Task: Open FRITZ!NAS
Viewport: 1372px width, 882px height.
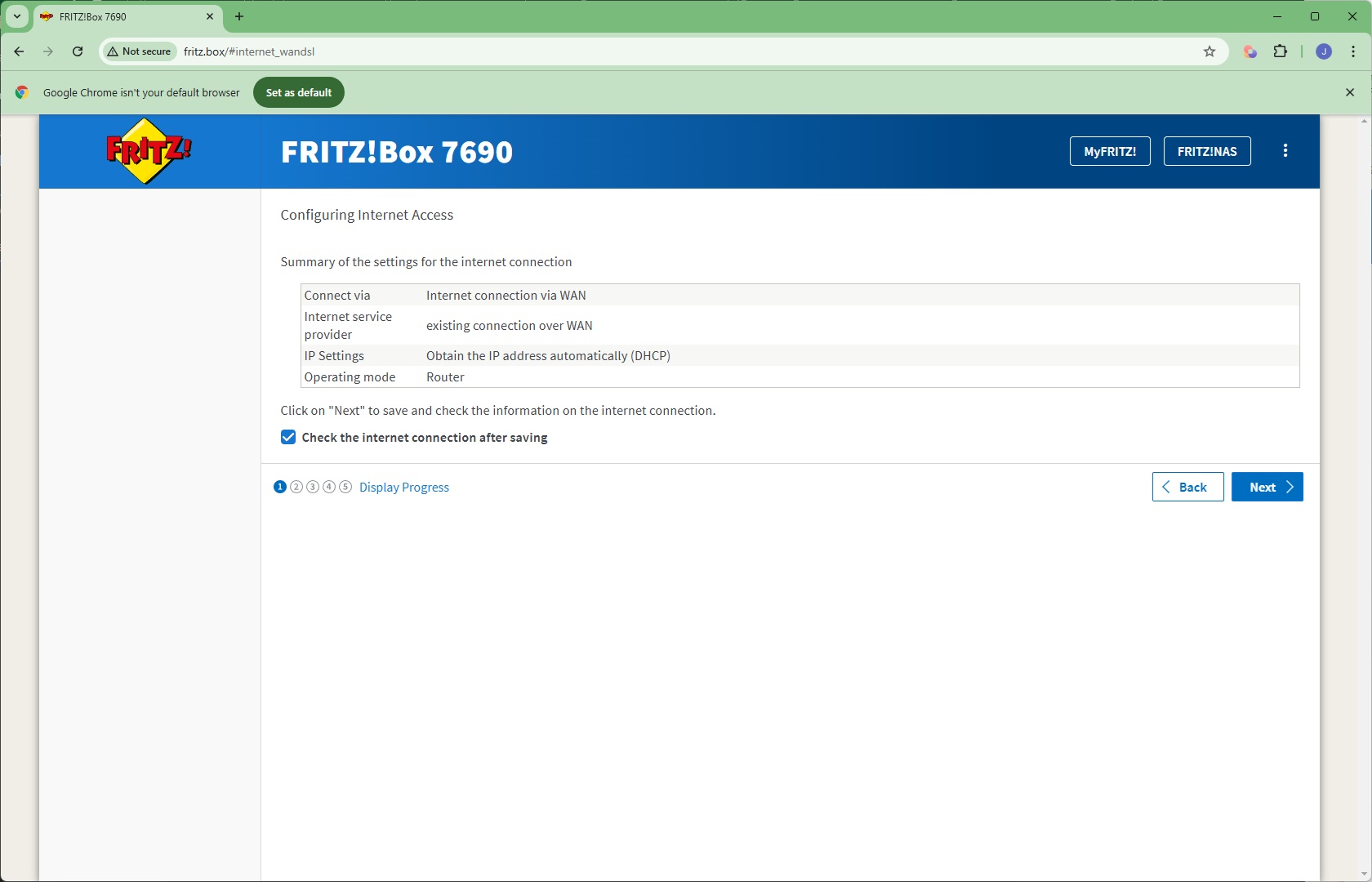Action: 1207,151
